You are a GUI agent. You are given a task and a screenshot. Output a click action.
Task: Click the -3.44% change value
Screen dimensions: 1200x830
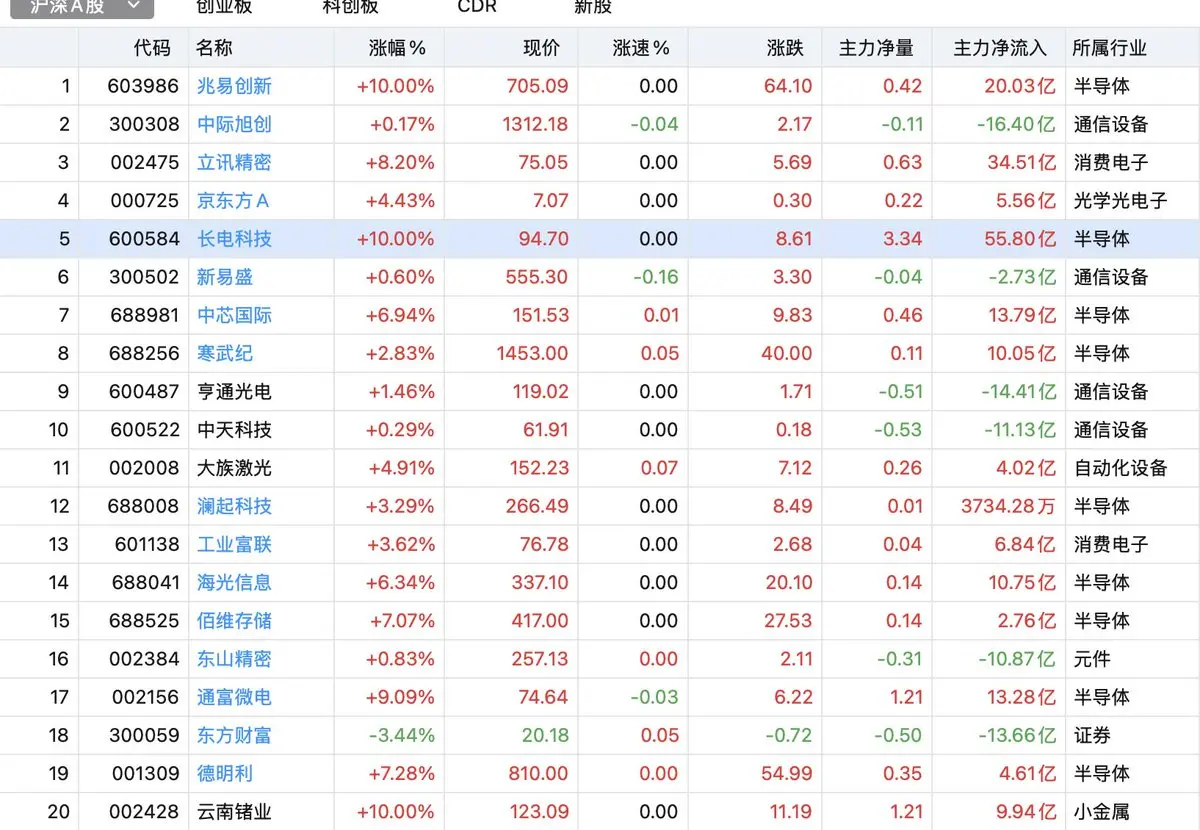click(x=402, y=735)
